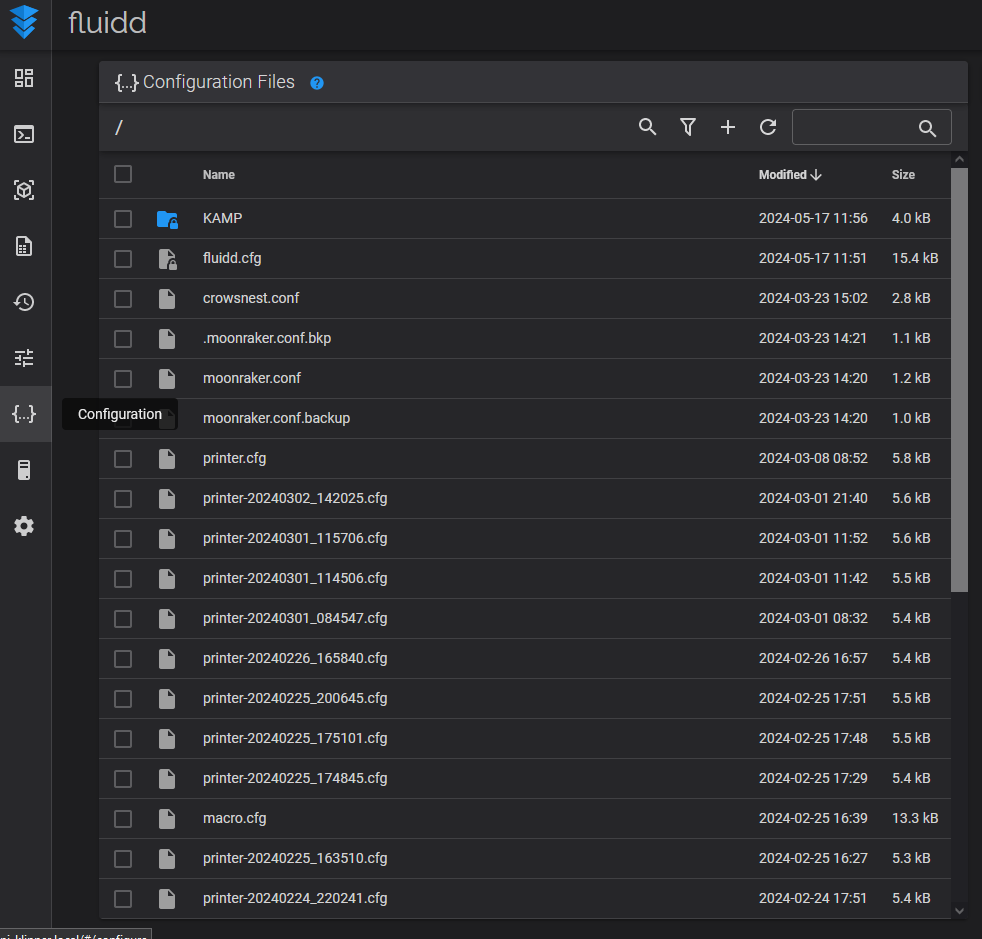
Task: Click the 13.3 kB size value
Action: pos(915,818)
